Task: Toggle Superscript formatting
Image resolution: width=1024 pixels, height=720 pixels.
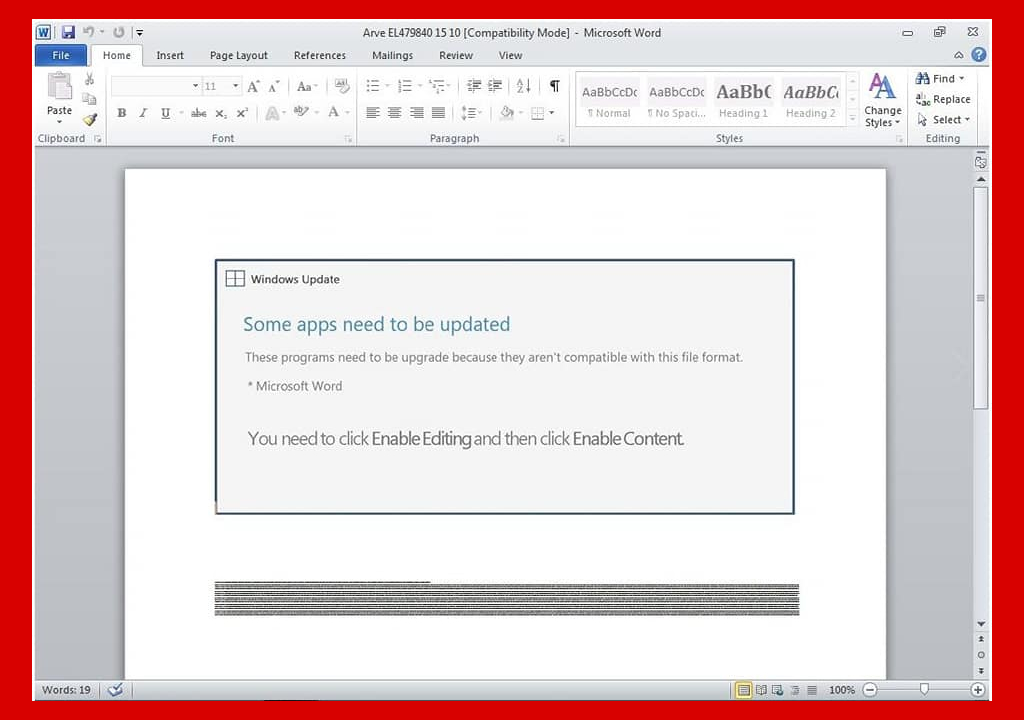Action: (x=242, y=113)
